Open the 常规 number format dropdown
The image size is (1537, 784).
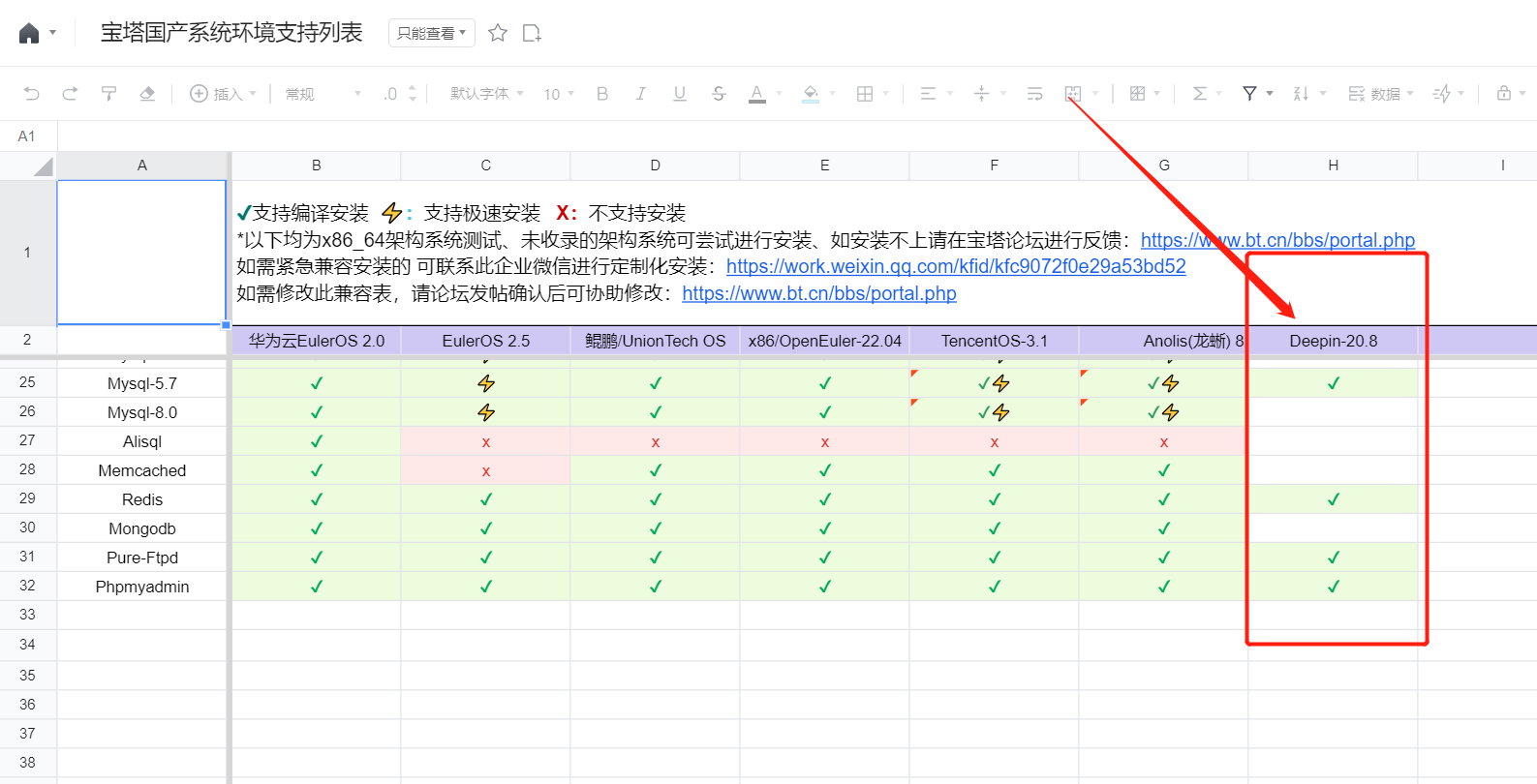[323, 94]
